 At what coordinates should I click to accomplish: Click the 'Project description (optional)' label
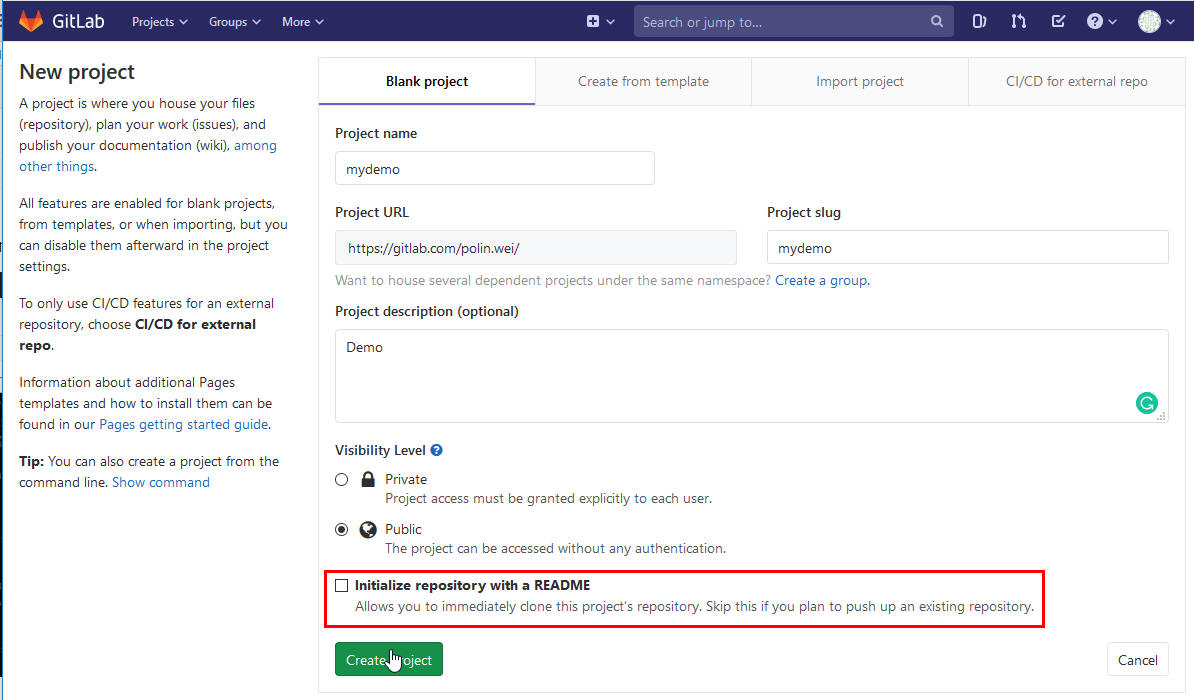(x=426, y=312)
